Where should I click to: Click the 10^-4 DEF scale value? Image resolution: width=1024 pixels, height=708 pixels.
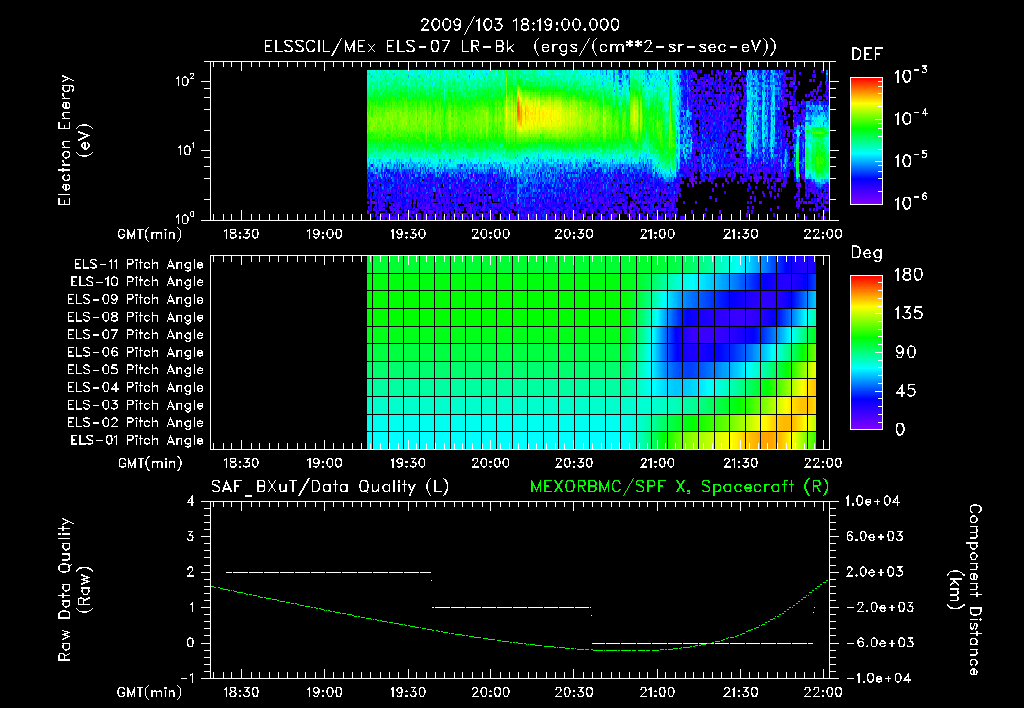pos(910,118)
